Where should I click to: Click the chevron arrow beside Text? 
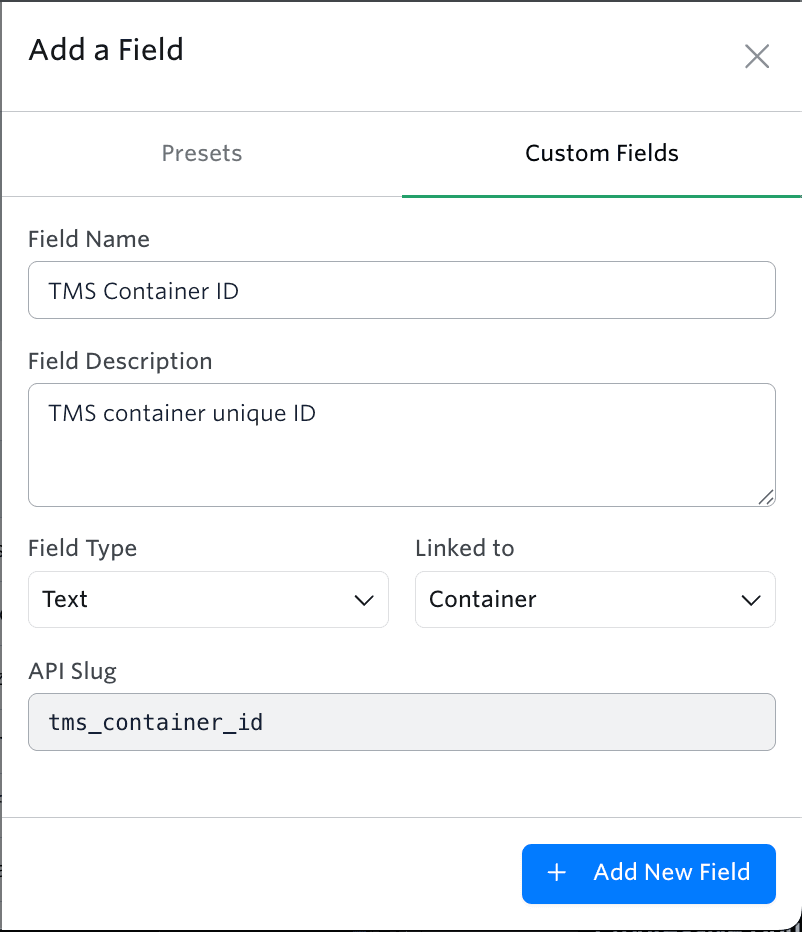(x=364, y=600)
